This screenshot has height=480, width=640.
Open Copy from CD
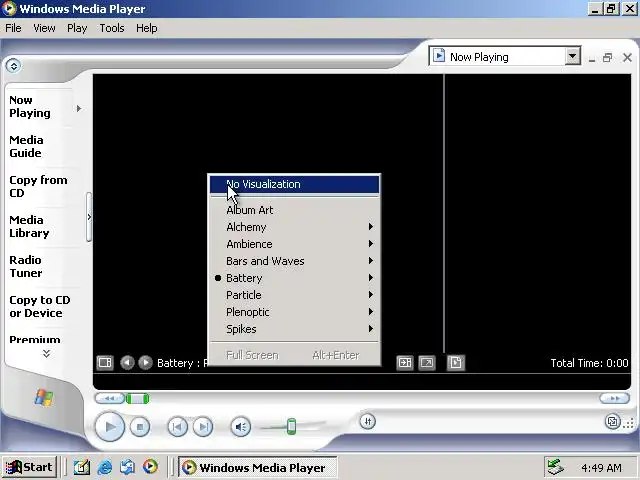point(38,187)
